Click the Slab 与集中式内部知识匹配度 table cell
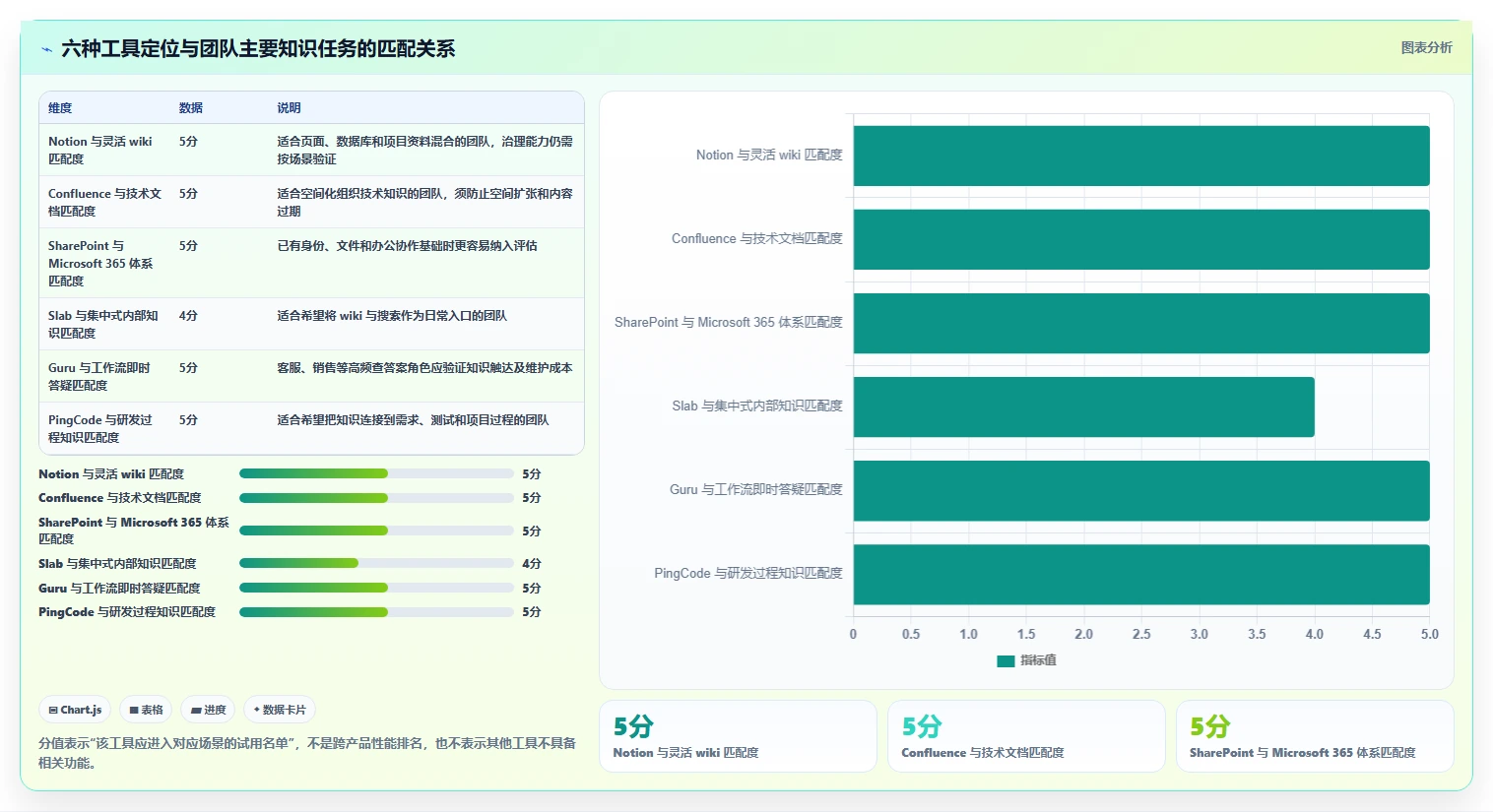This screenshot has width=1493, height=812. pyautogui.click(x=104, y=324)
